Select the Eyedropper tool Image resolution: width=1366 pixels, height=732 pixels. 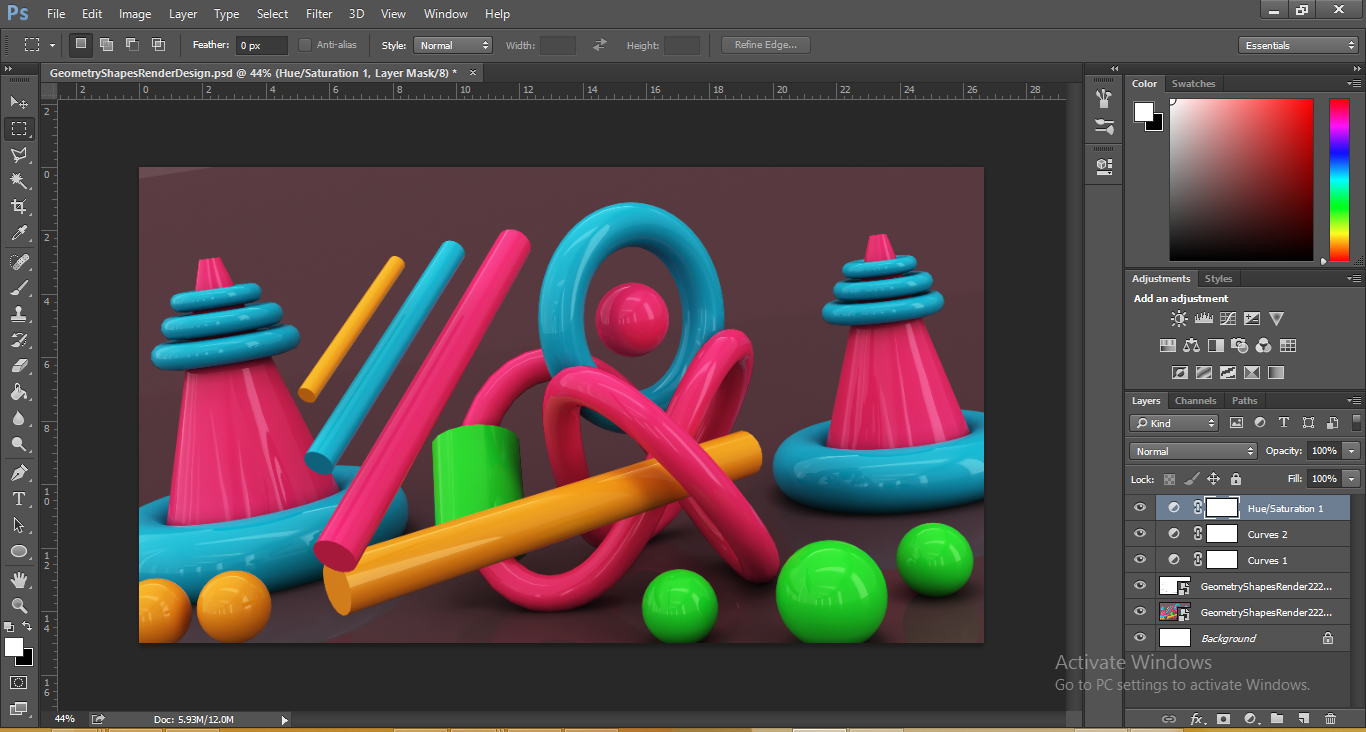click(18, 233)
